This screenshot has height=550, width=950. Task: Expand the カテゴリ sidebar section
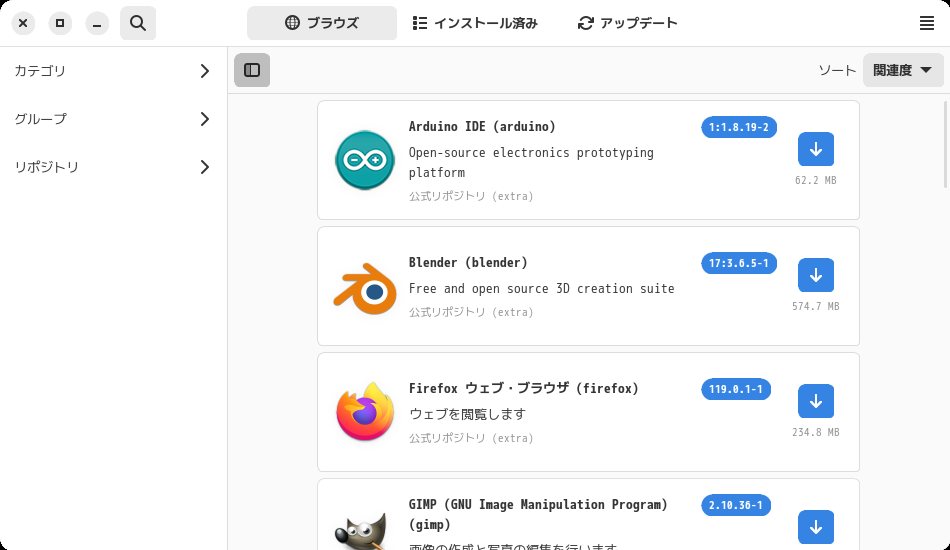coord(113,71)
